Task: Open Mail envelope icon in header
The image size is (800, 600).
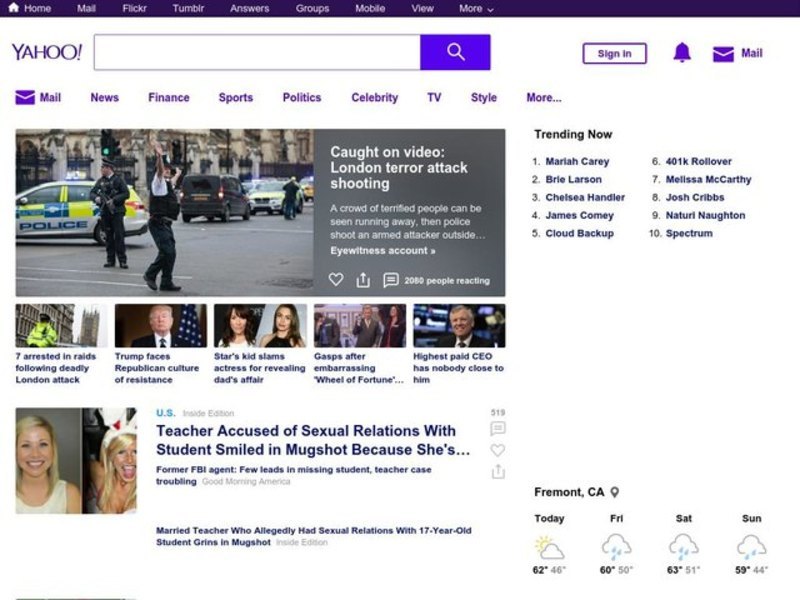Action: 723,54
